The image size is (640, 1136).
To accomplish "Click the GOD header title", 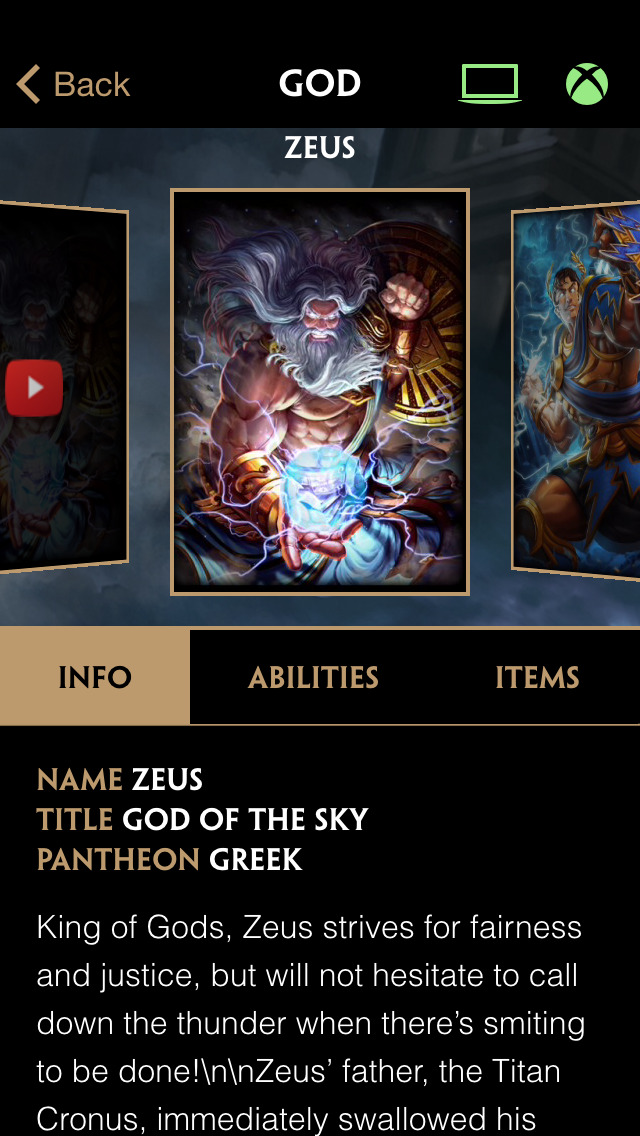I will click(320, 84).
